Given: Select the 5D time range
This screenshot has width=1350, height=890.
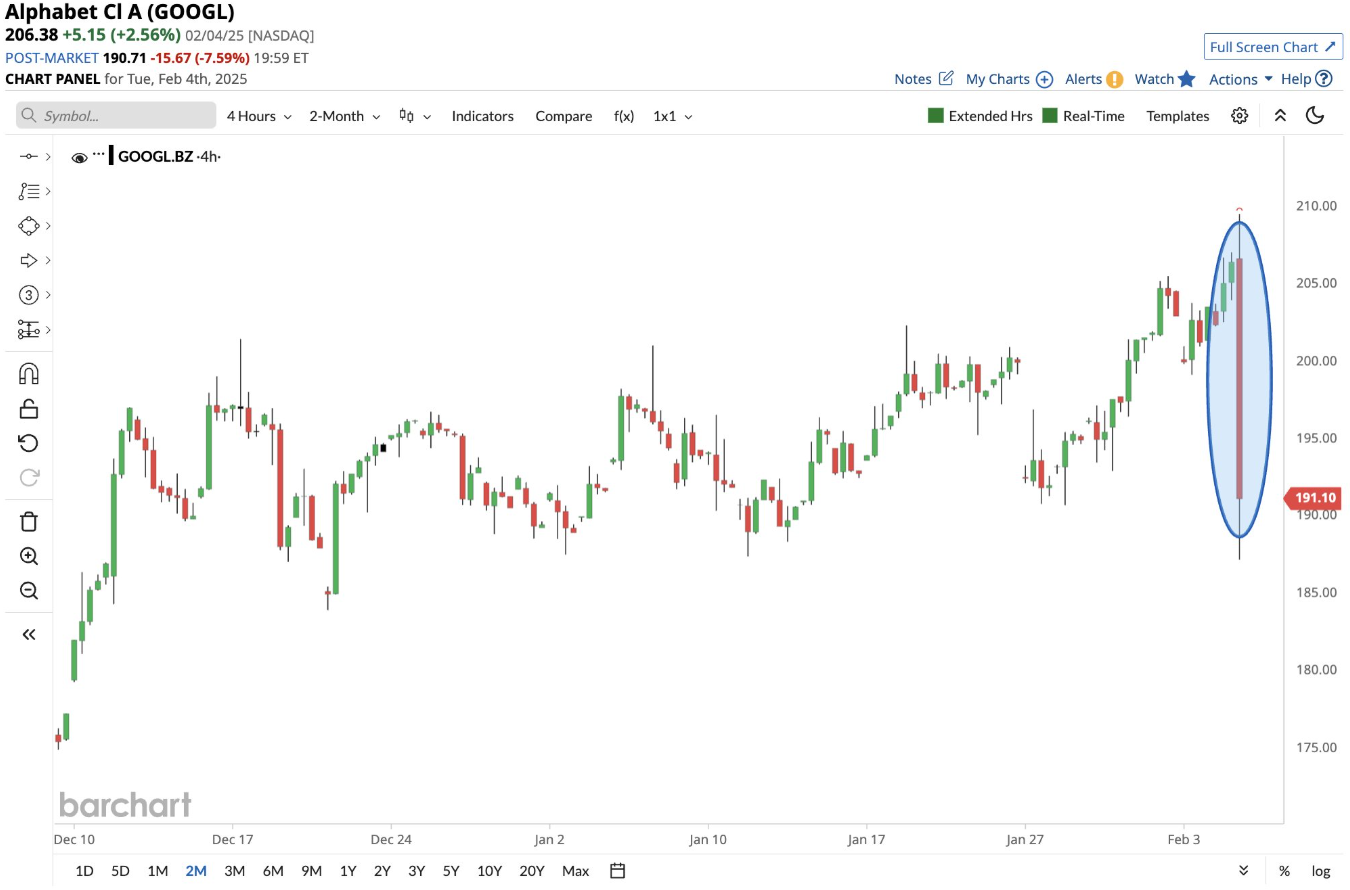Looking at the screenshot, I should click(x=121, y=871).
